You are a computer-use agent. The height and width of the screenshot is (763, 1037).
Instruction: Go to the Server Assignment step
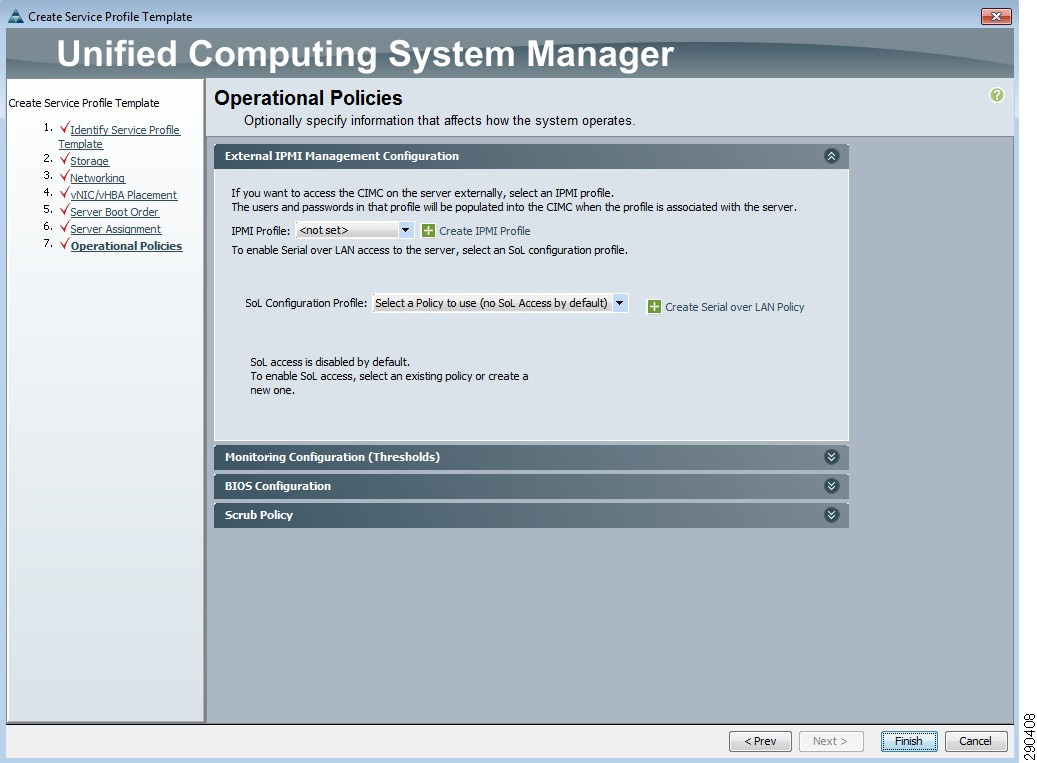[x=116, y=229]
